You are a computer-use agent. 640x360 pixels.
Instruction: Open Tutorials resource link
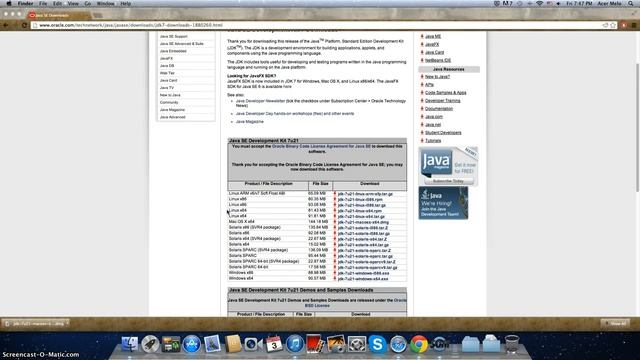click(x=433, y=140)
